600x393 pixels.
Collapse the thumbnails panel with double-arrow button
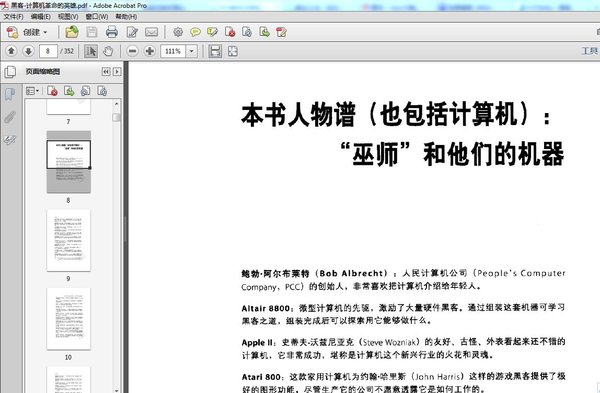pos(106,72)
